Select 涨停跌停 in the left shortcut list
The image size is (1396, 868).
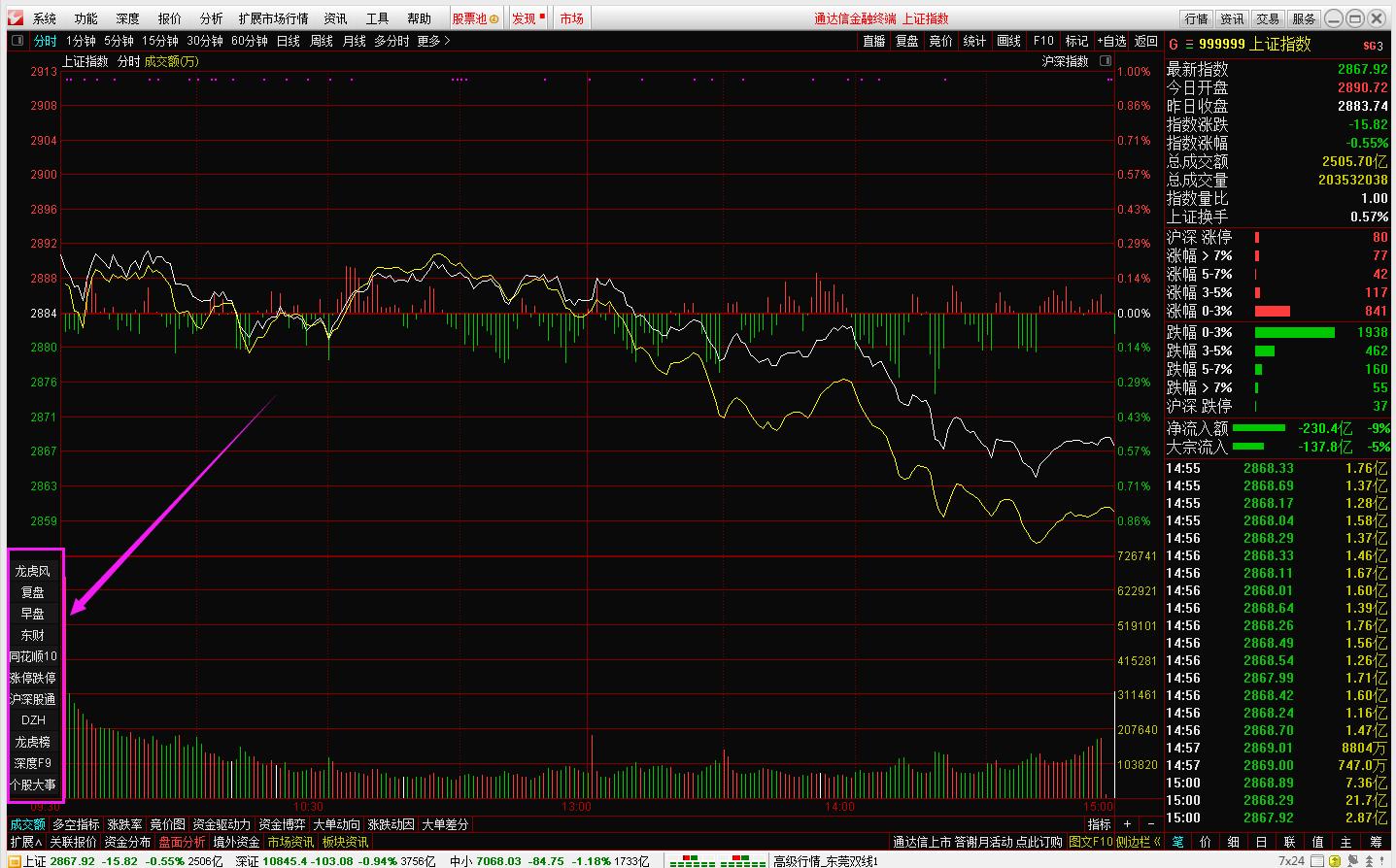tap(33, 678)
